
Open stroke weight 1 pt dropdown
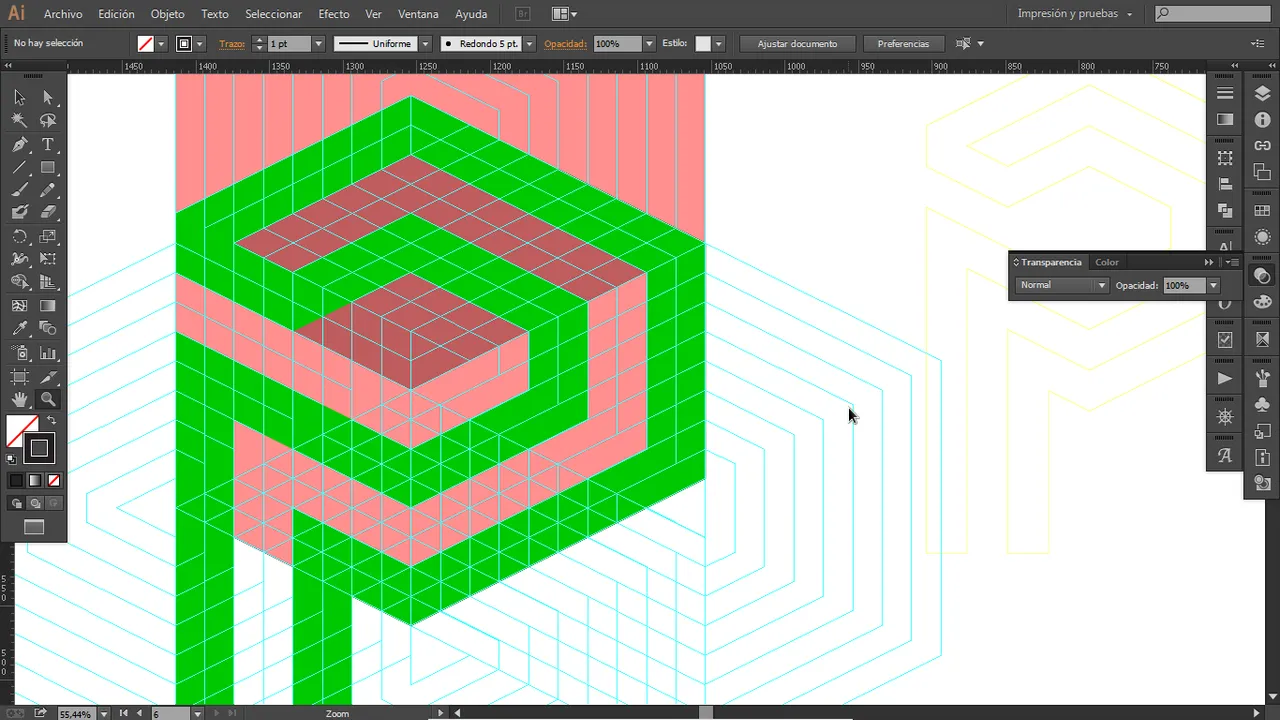click(318, 44)
